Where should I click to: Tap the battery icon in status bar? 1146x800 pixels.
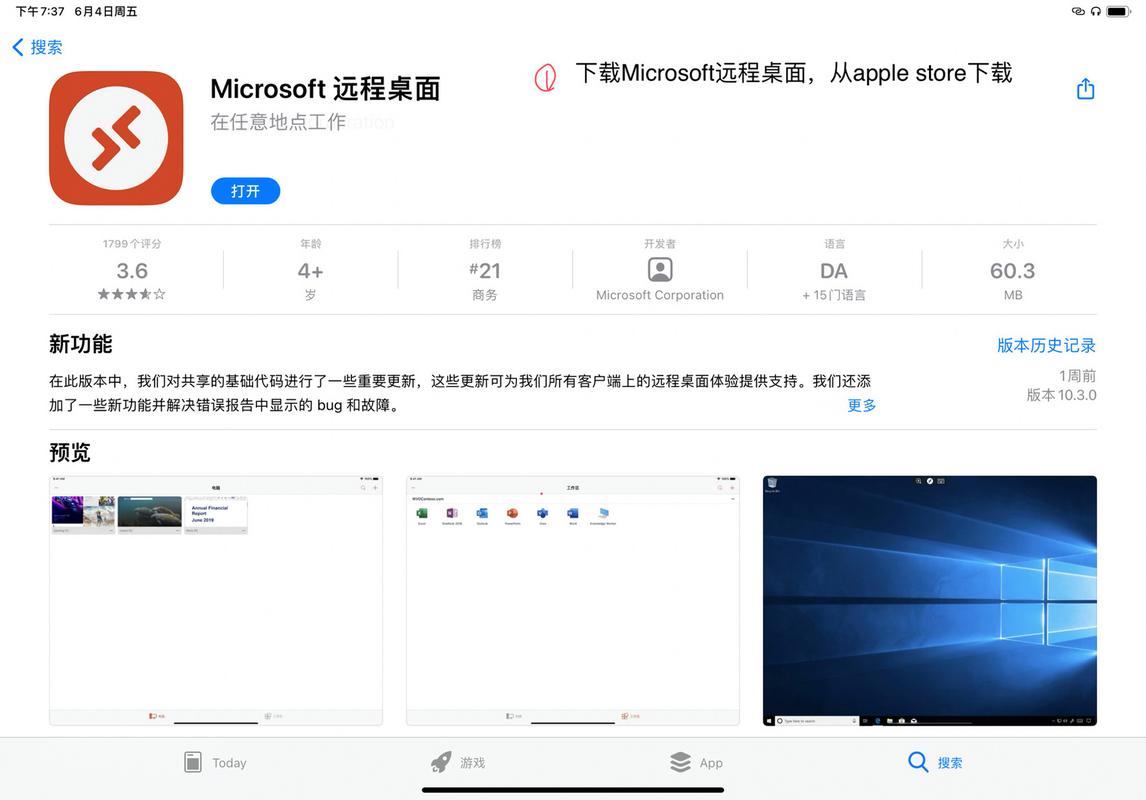click(1118, 11)
